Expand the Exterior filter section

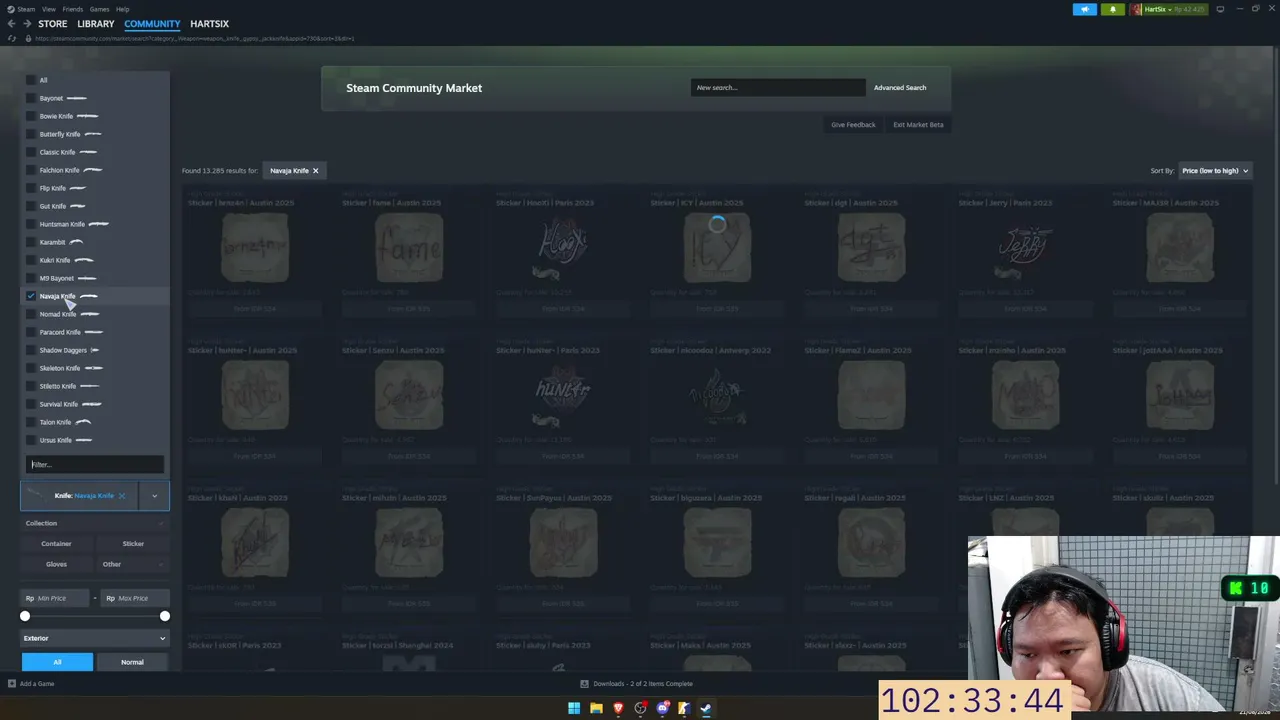pos(95,638)
